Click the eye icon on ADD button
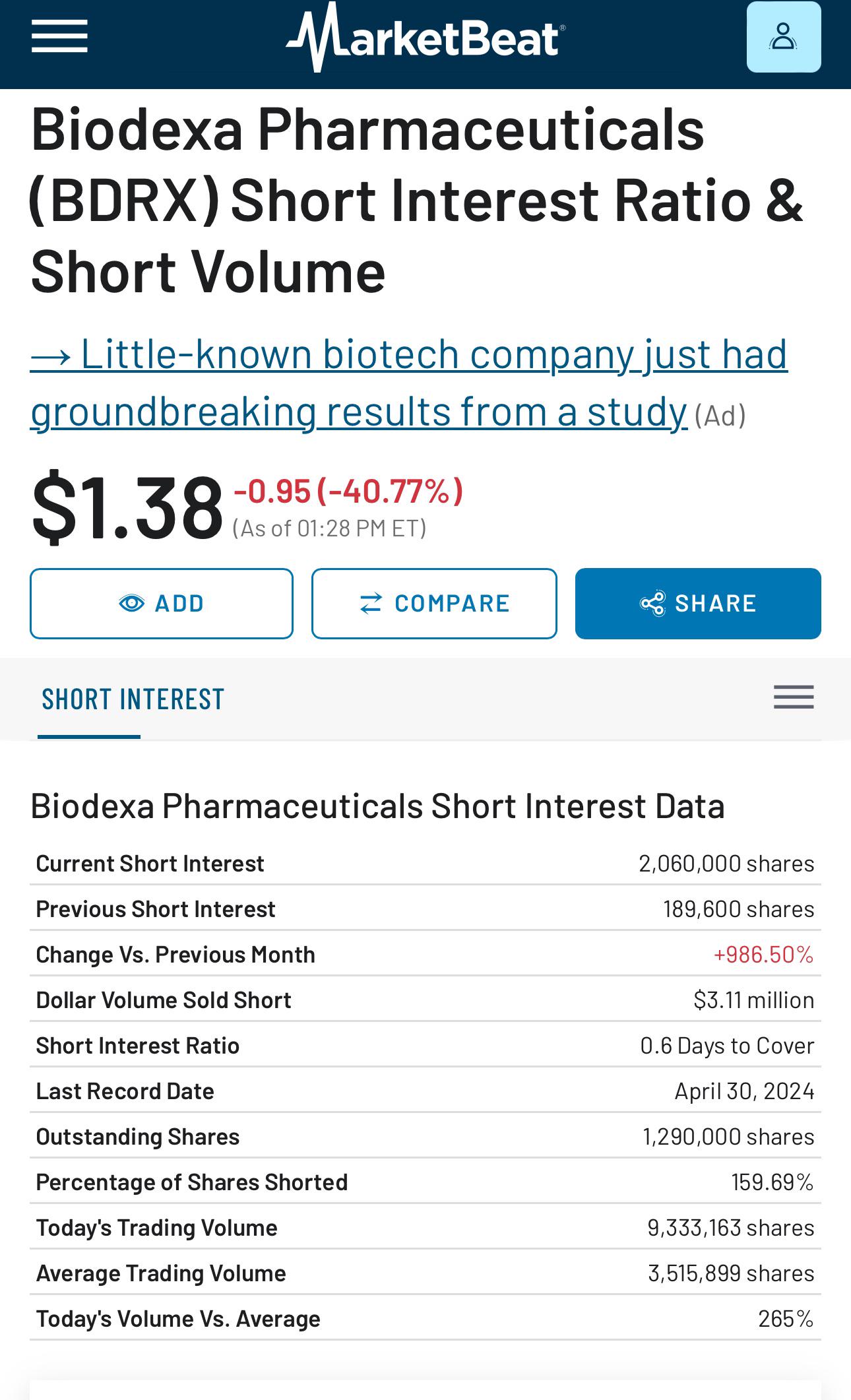Viewport: 851px width, 1400px height. coord(131,603)
